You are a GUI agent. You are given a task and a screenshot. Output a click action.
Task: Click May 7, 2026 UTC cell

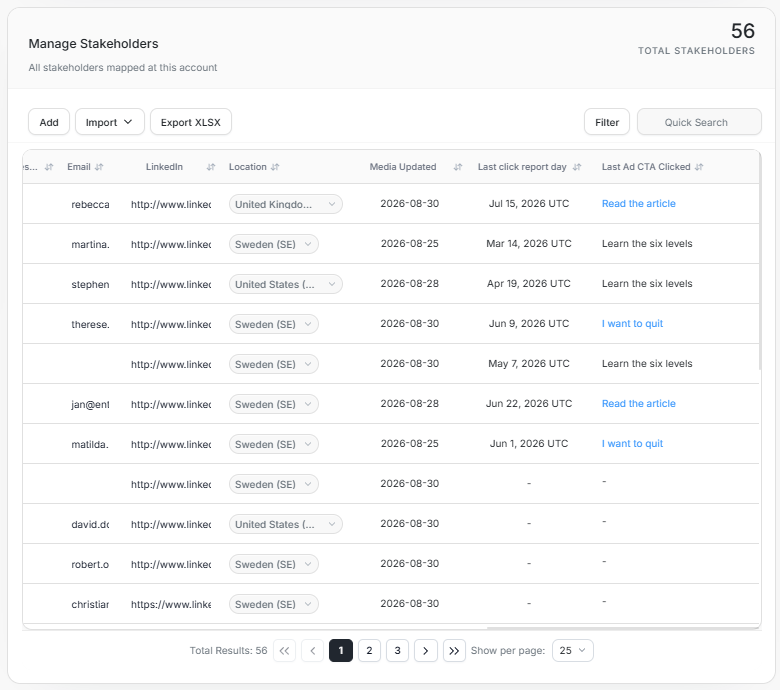(x=529, y=364)
